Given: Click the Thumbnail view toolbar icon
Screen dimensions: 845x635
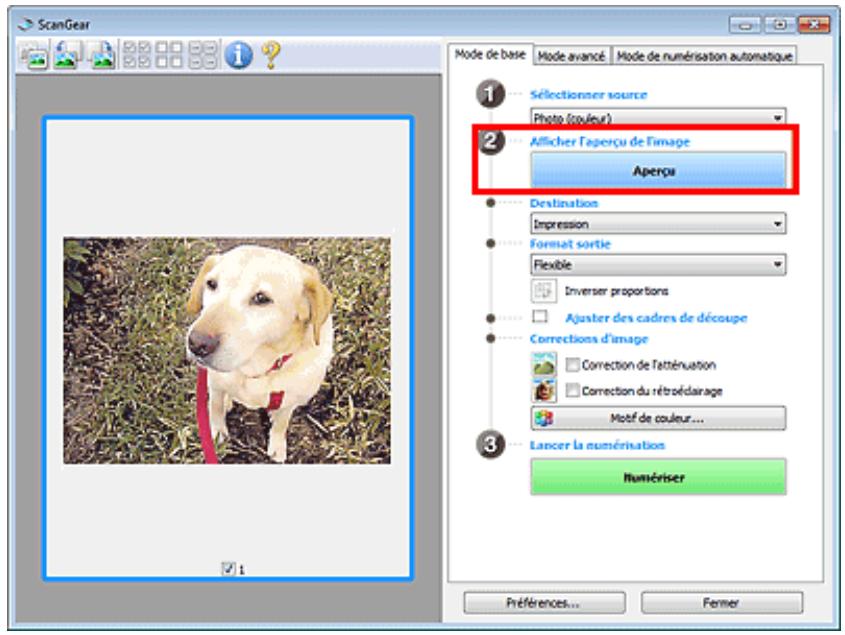Looking at the screenshot, I should tap(34, 55).
